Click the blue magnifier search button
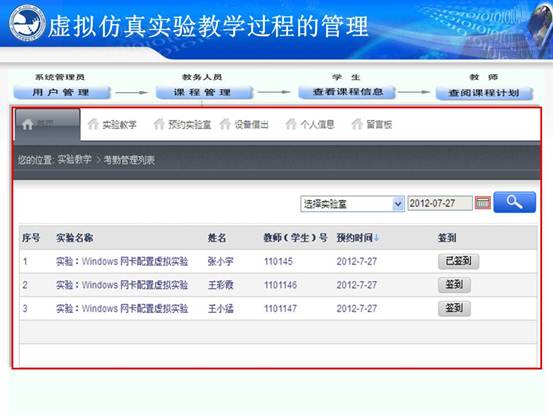The width and height of the screenshot is (553, 415). pyautogui.click(x=515, y=202)
